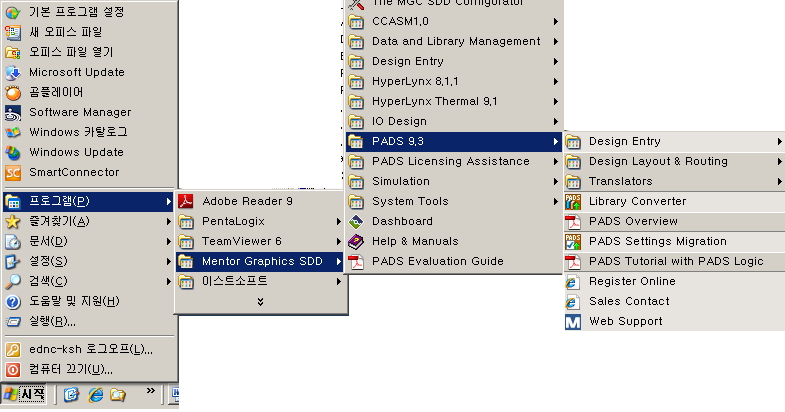Click the Help & Manuals book icon
785x412 pixels.
[356, 242]
